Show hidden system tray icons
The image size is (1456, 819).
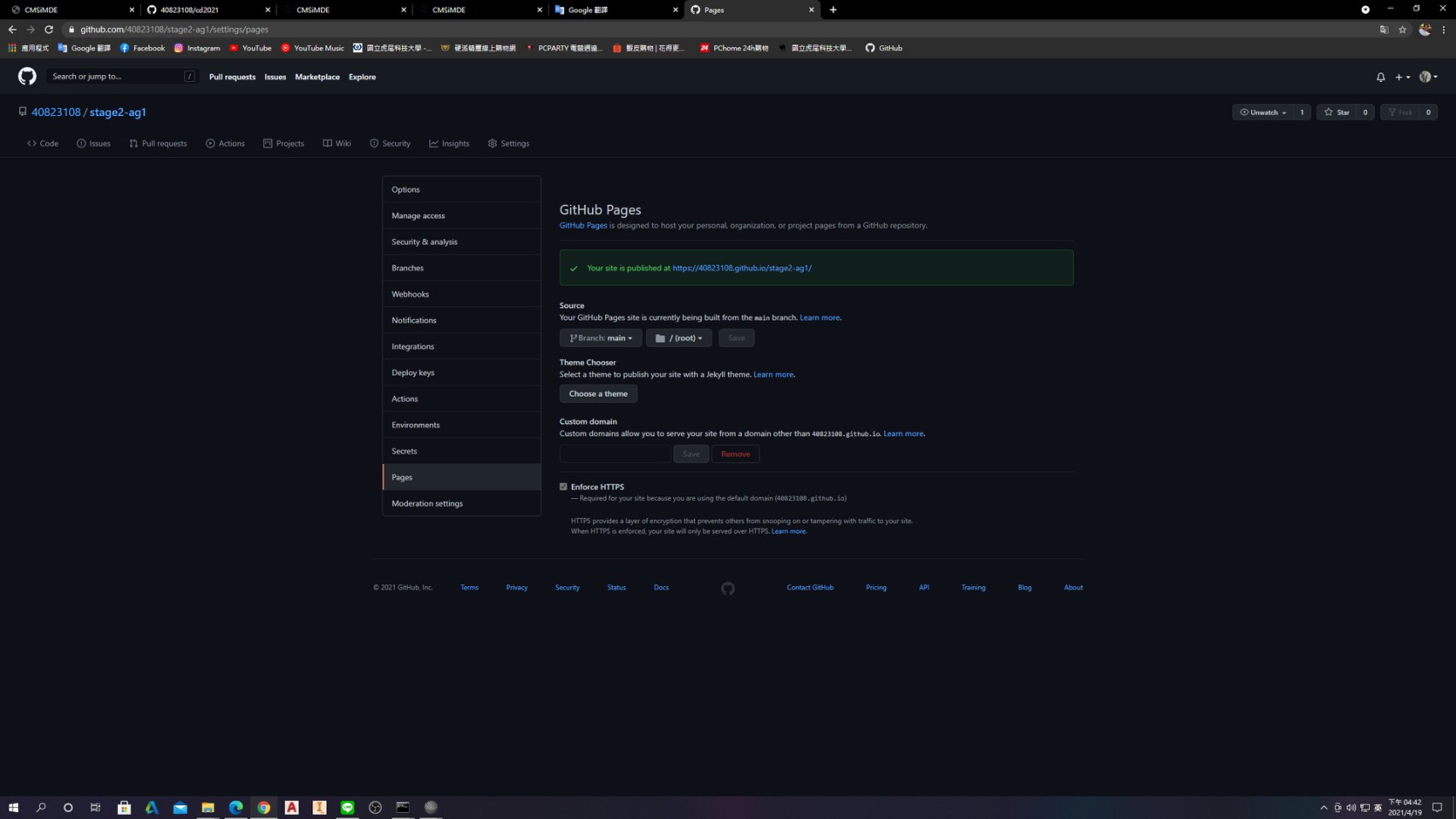1324,807
